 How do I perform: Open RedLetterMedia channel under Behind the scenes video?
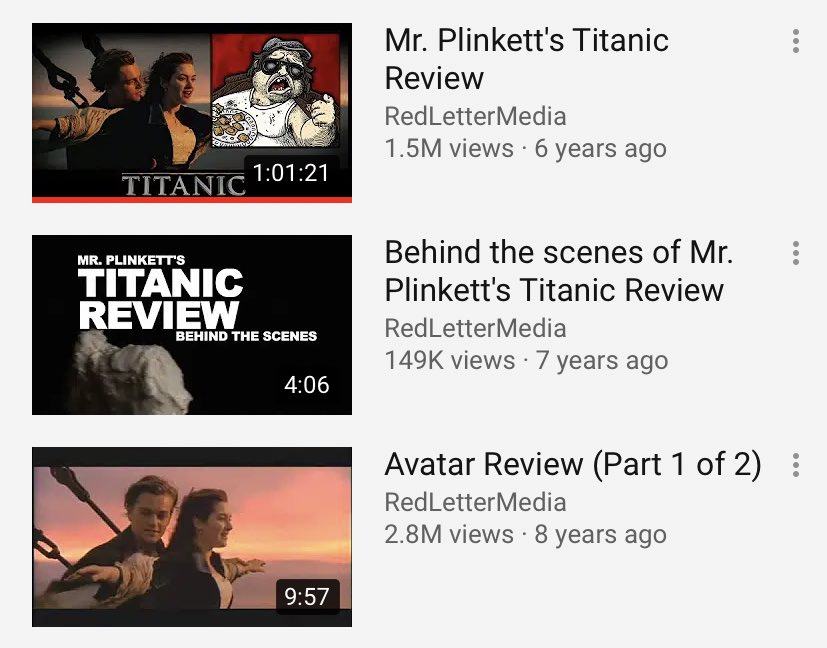click(x=476, y=328)
